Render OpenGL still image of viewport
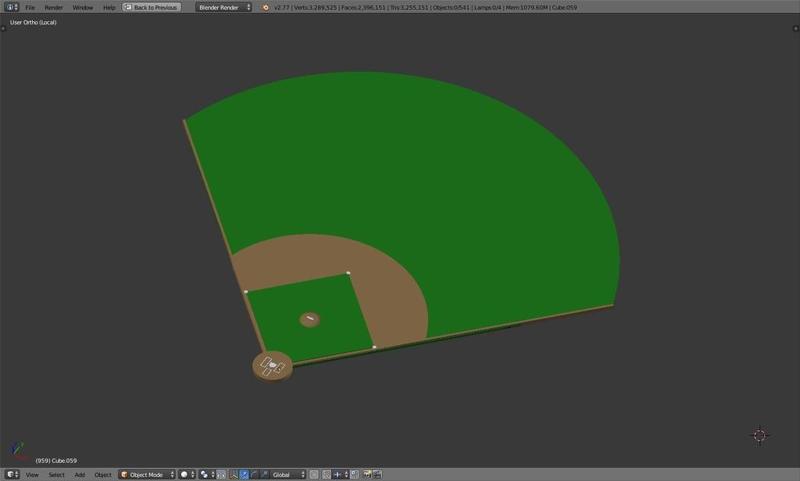The height and width of the screenshot is (481, 800). click(367, 474)
